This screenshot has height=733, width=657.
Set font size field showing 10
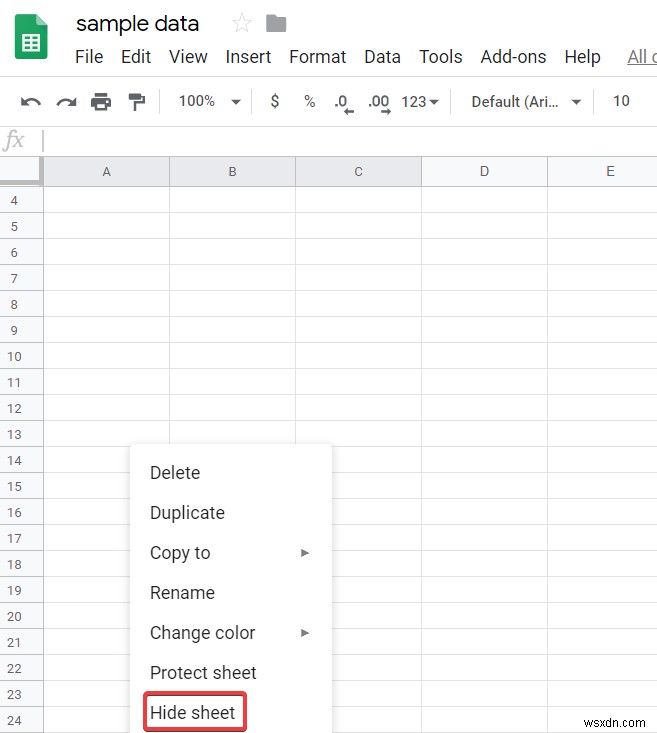pyautogui.click(x=621, y=101)
